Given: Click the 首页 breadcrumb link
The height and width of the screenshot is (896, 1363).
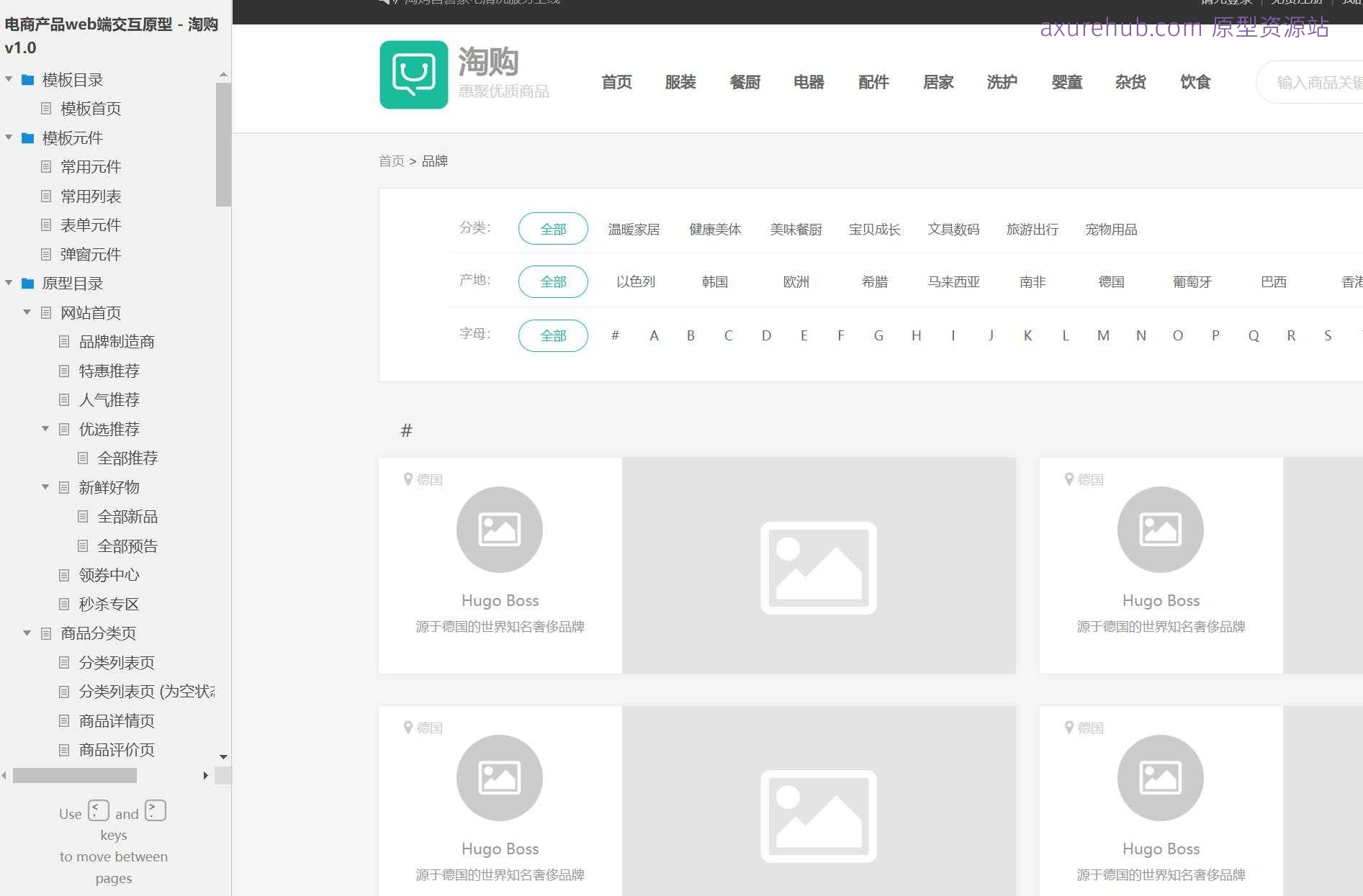Looking at the screenshot, I should (x=391, y=160).
